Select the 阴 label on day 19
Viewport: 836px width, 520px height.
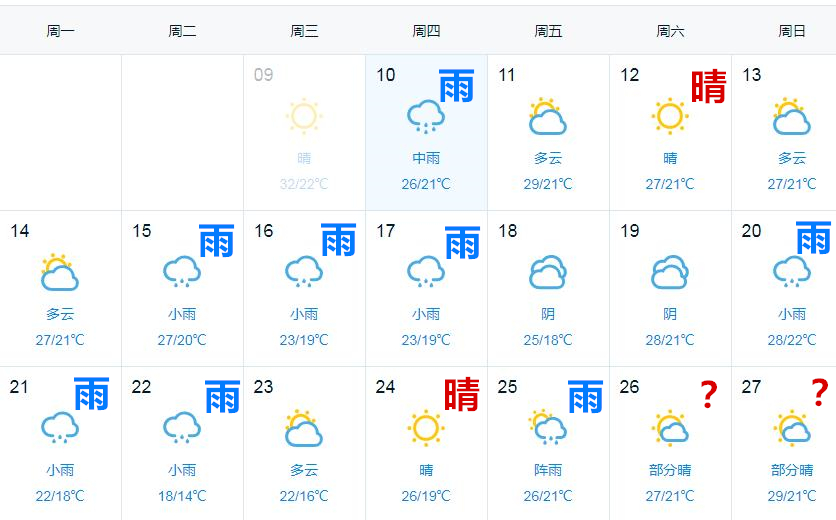[670, 314]
